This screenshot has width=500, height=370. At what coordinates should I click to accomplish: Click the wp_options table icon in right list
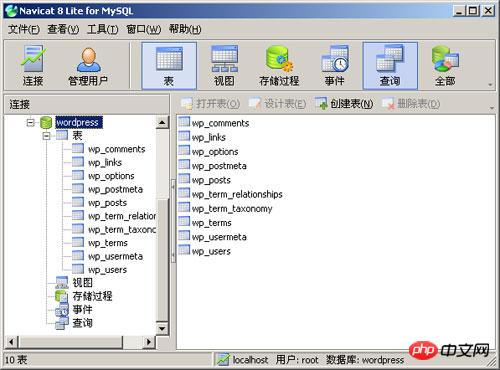point(184,150)
